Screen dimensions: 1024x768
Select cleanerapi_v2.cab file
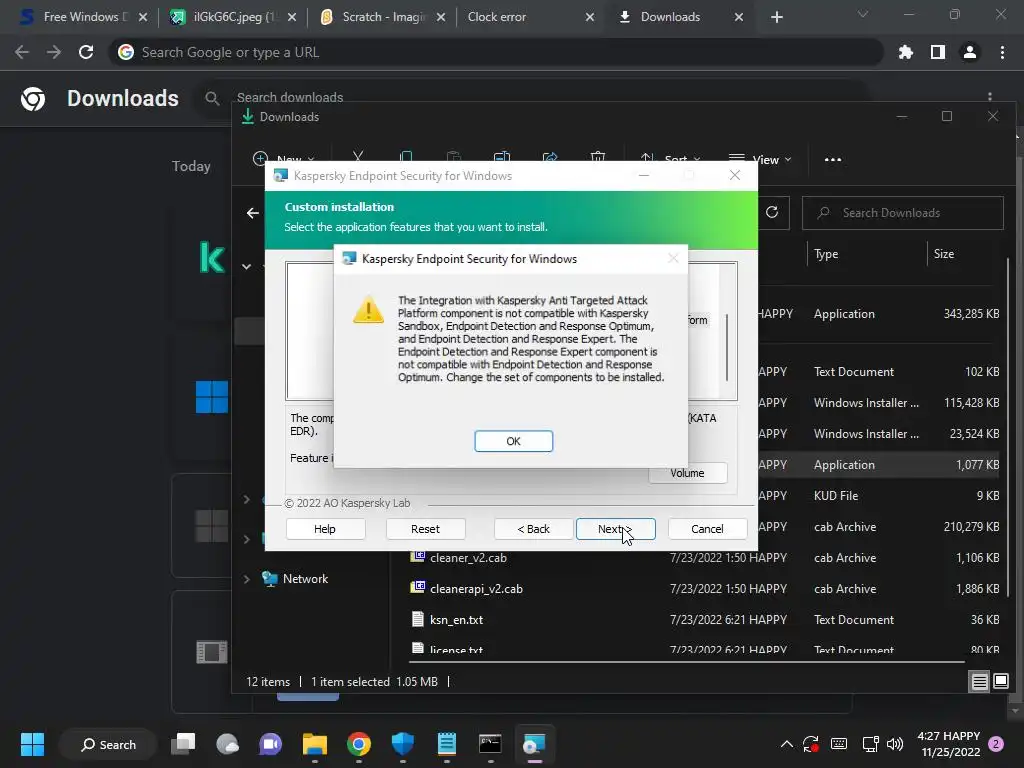[476, 588]
